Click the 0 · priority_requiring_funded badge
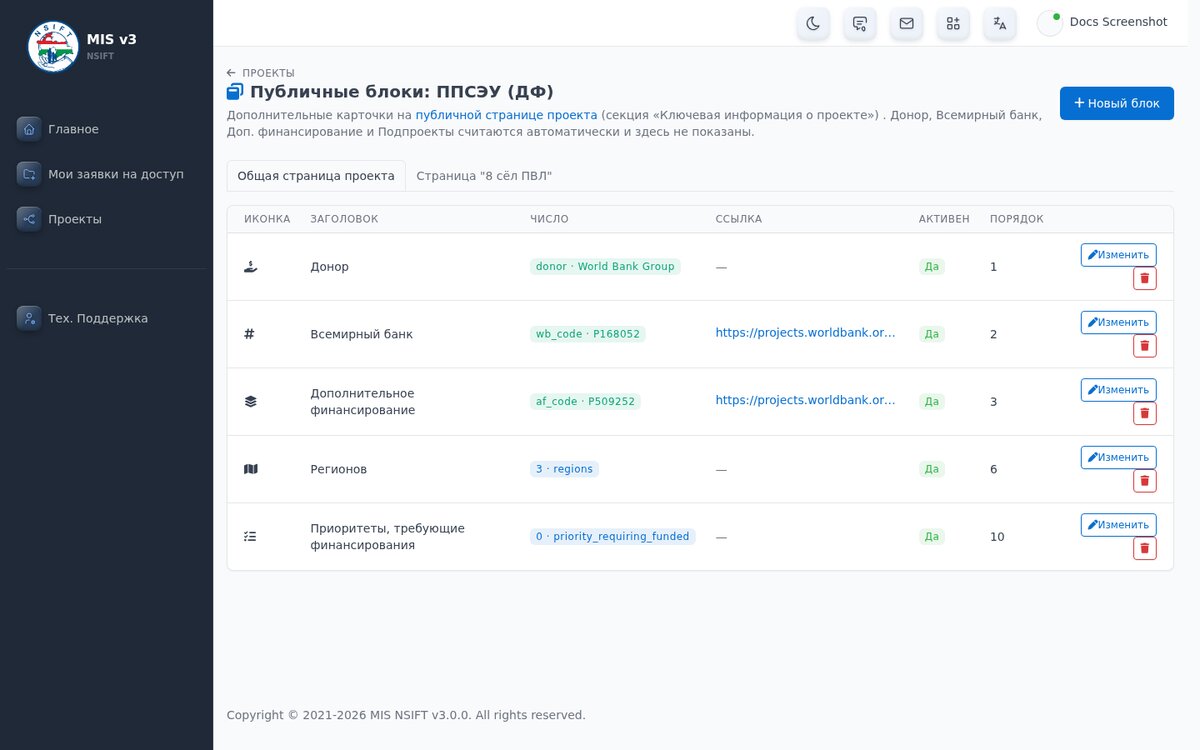Viewport: 1200px width, 750px height. click(613, 537)
